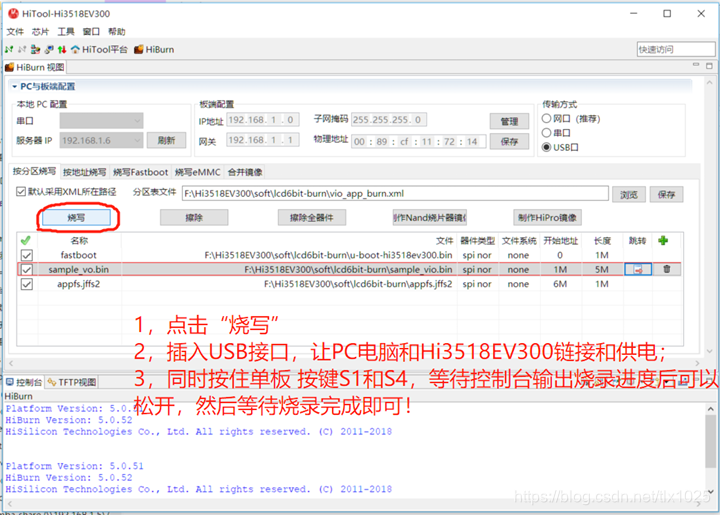The height and width of the screenshot is (515, 720).
Task: Click the 6M start address cell
Action: tap(560, 284)
